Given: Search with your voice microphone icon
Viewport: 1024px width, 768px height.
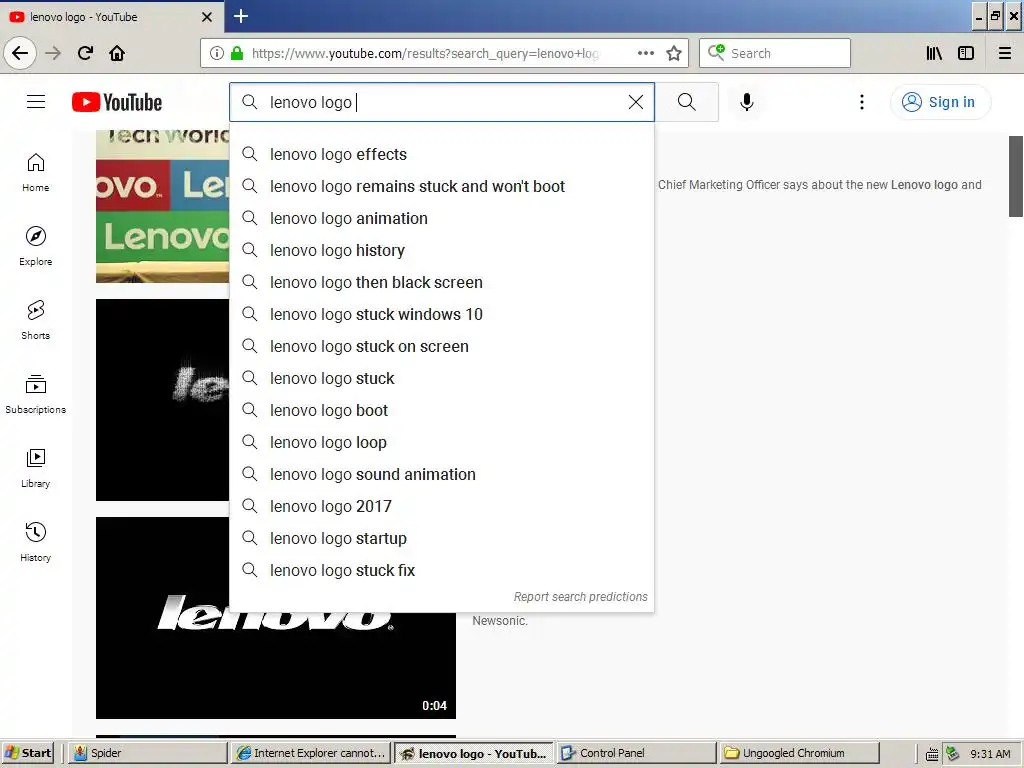Looking at the screenshot, I should tap(746, 102).
